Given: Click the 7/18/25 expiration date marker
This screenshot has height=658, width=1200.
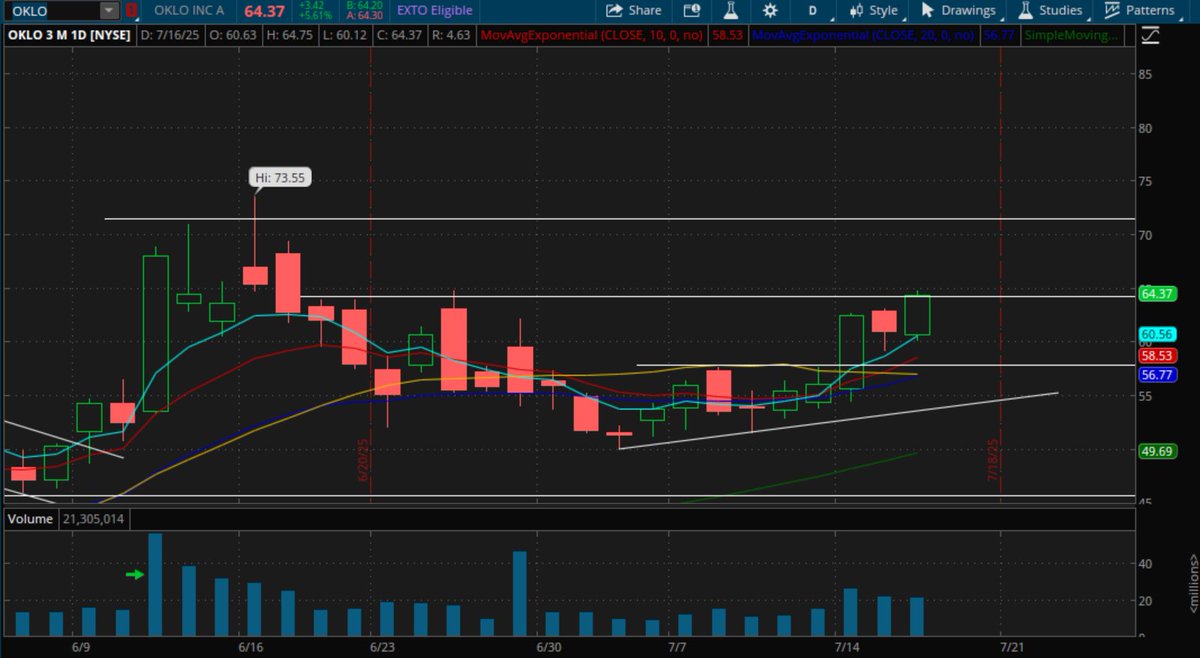Looking at the screenshot, I should click(x=994, y=461).
